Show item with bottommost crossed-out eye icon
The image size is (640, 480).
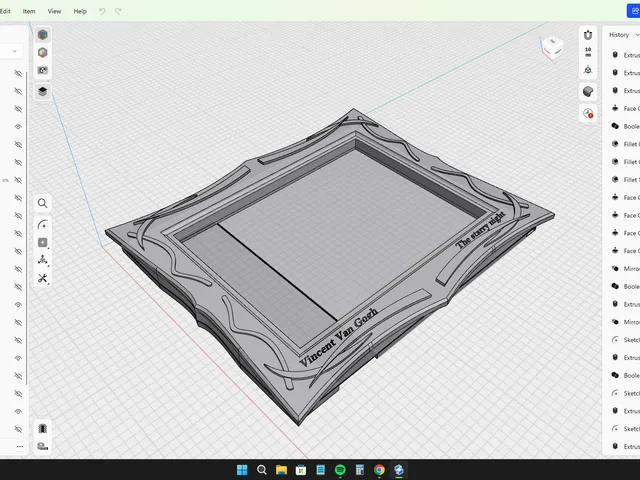point(18,429)
